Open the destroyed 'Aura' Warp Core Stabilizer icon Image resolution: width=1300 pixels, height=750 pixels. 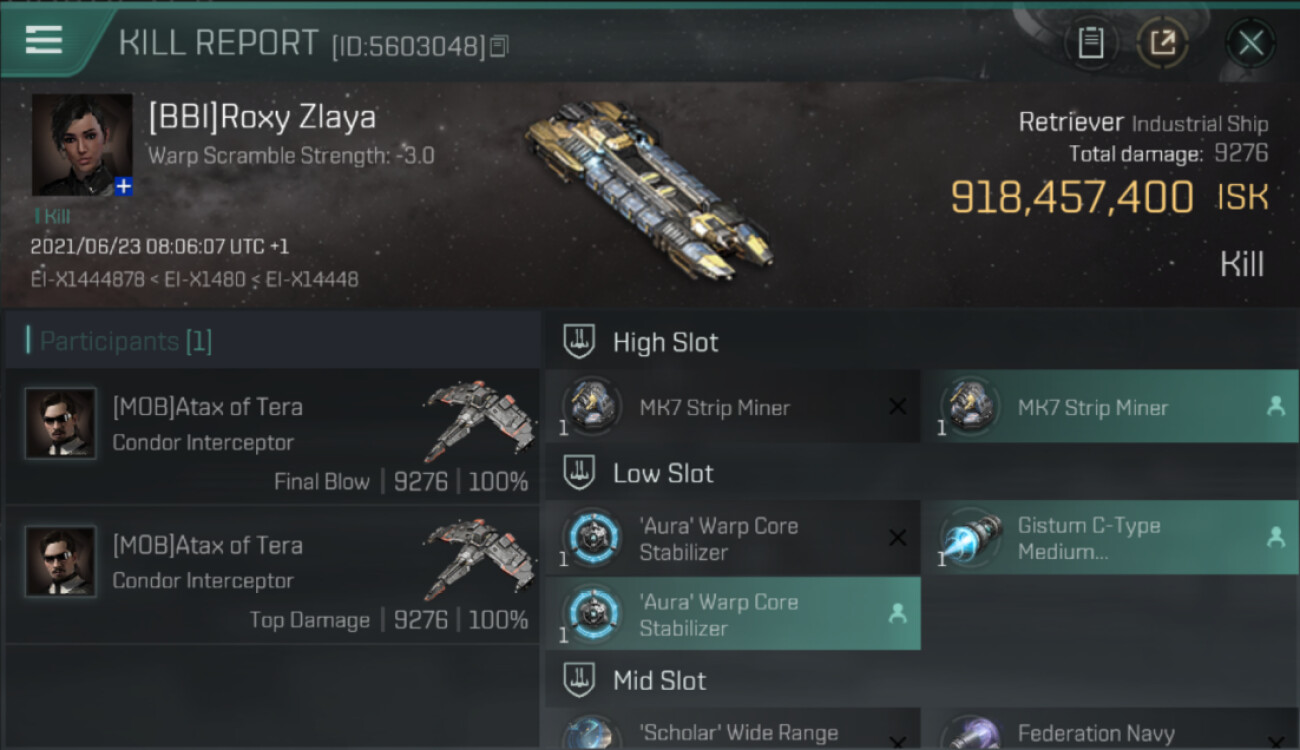pos(591,538)
